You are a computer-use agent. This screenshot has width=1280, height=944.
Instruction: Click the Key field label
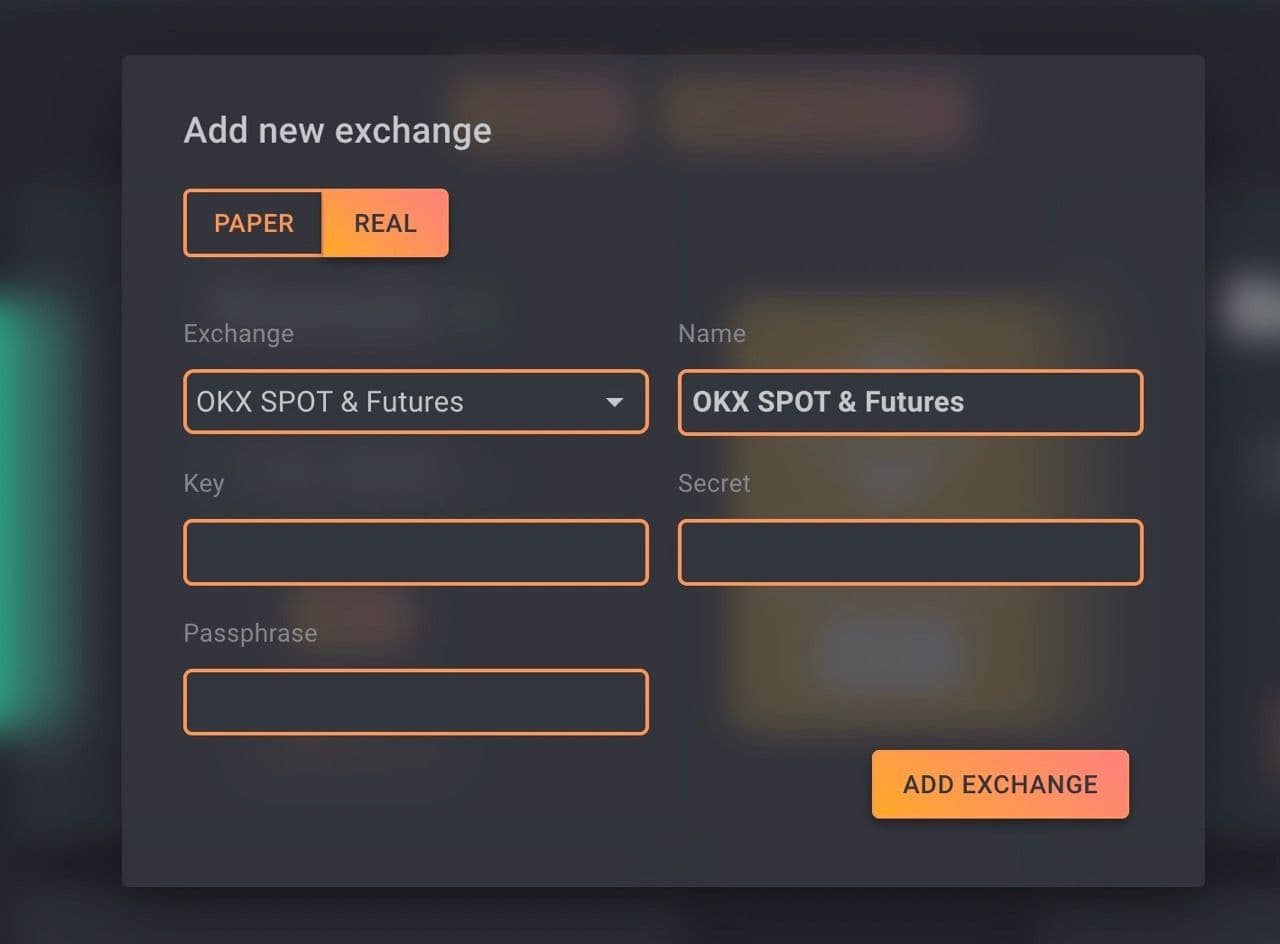[203, 483]
